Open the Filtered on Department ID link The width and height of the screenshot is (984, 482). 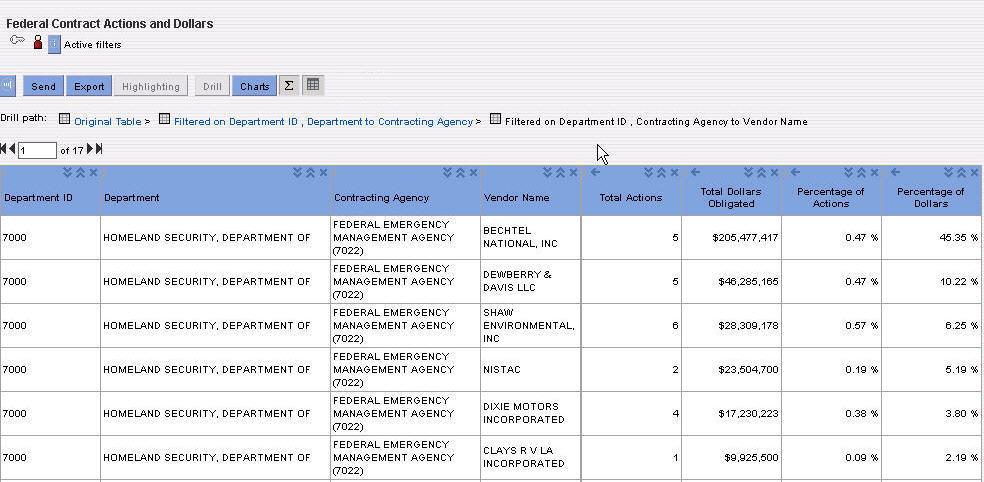pos(236,122)
